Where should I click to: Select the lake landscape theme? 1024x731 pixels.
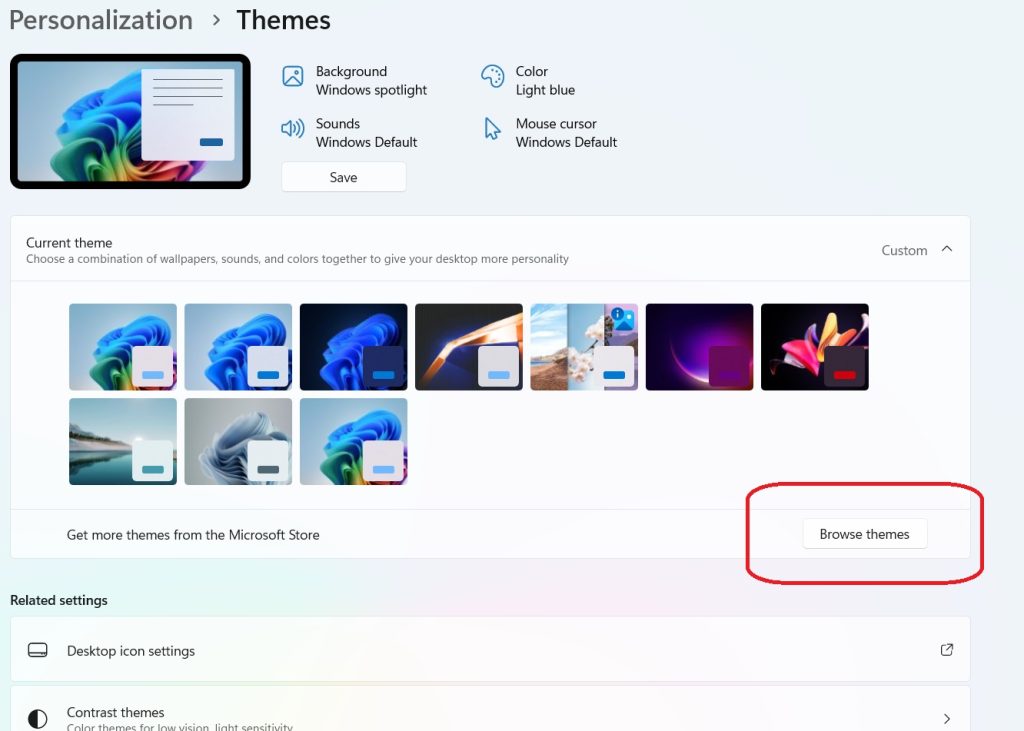(x=123, y=442)
